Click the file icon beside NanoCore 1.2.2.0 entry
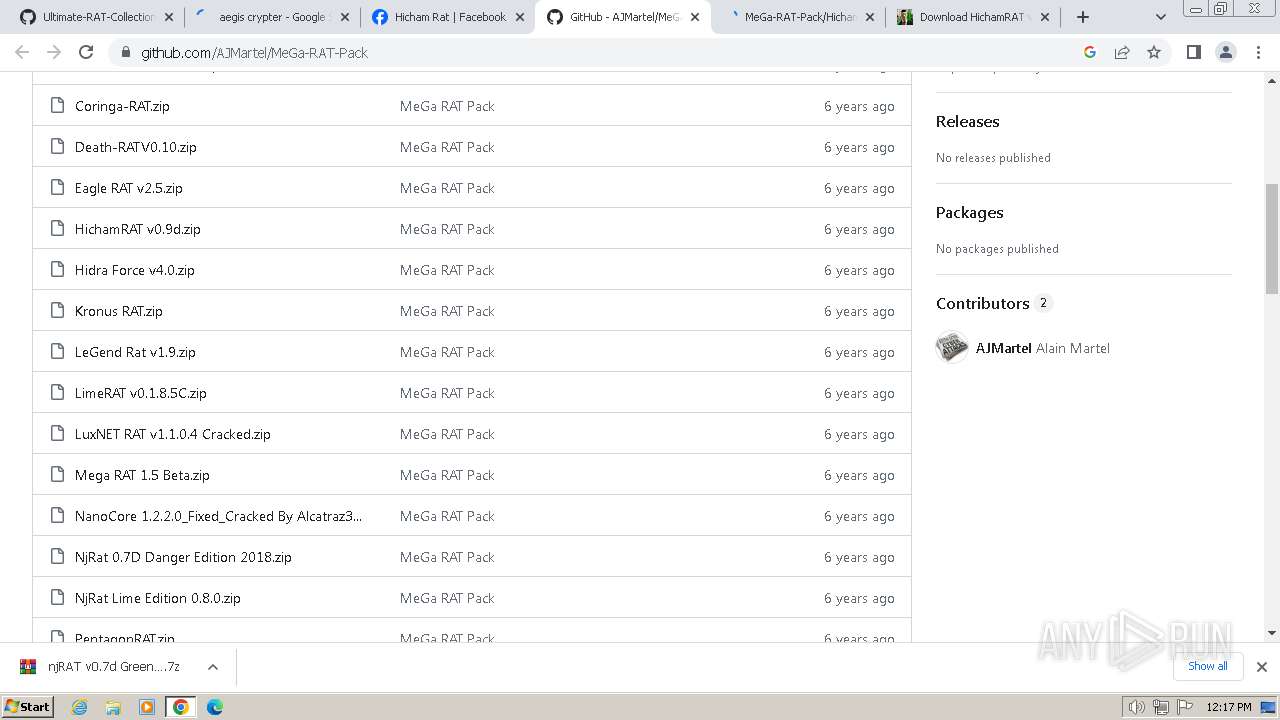Image resolution: width=1280 pixels, height=720 pixels. tap(58, 515)
